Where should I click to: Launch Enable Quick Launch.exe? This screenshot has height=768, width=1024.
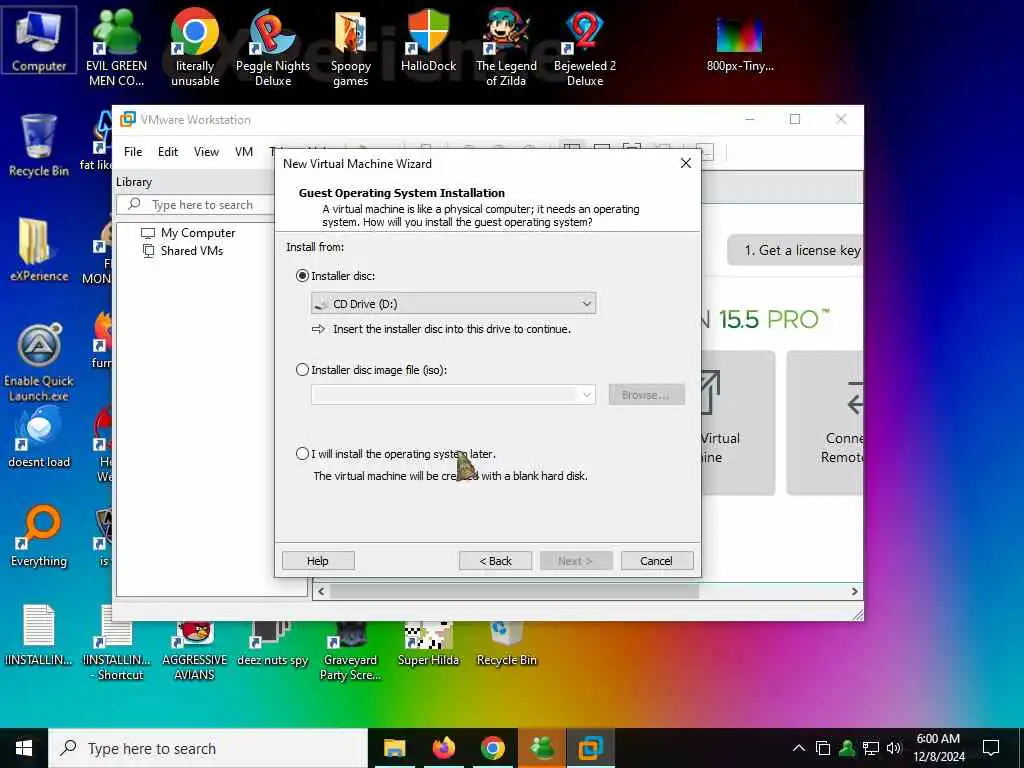click(x=39, y=362)
